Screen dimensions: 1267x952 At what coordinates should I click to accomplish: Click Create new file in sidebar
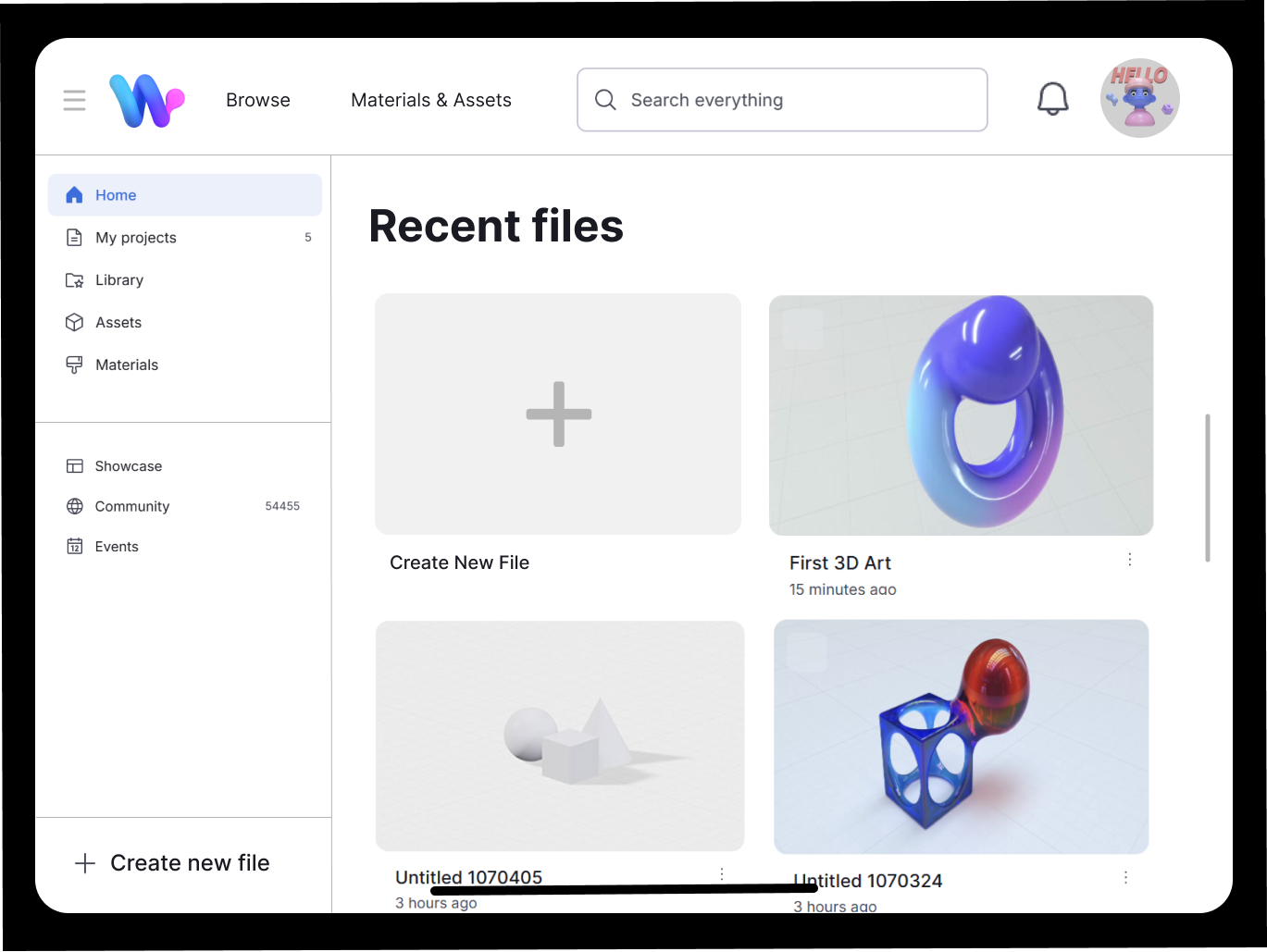tap(173, 863)
